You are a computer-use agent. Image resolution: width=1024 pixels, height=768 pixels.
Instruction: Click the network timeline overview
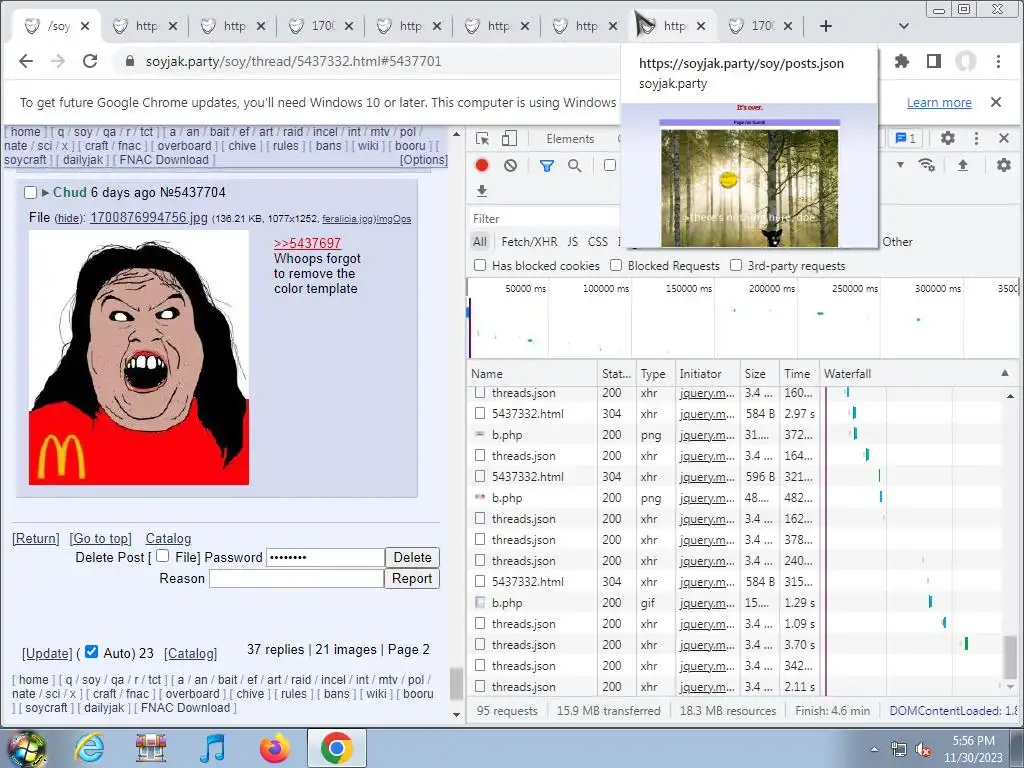(743, 317)
